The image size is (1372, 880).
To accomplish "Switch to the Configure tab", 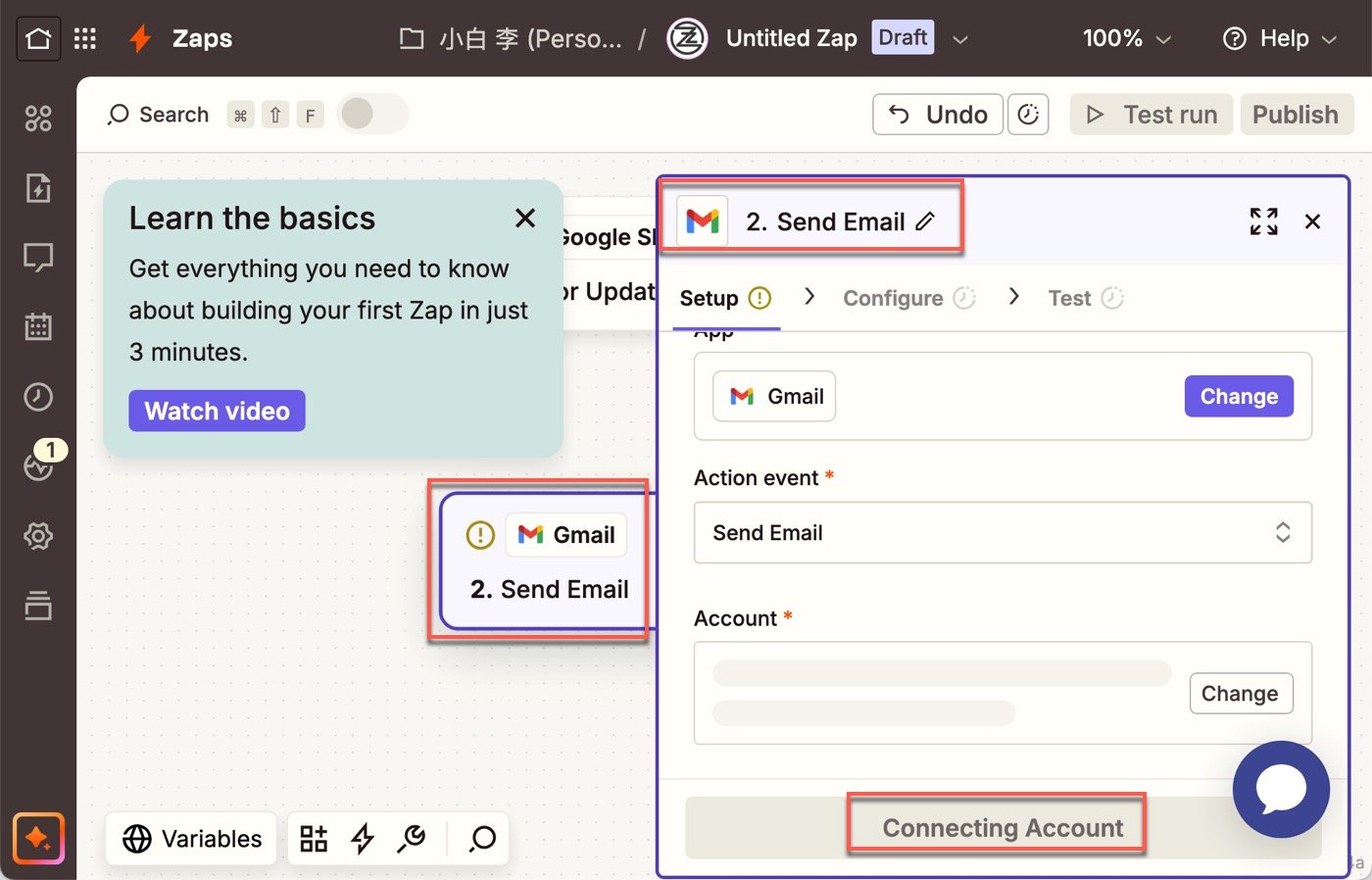I will 908,298.
